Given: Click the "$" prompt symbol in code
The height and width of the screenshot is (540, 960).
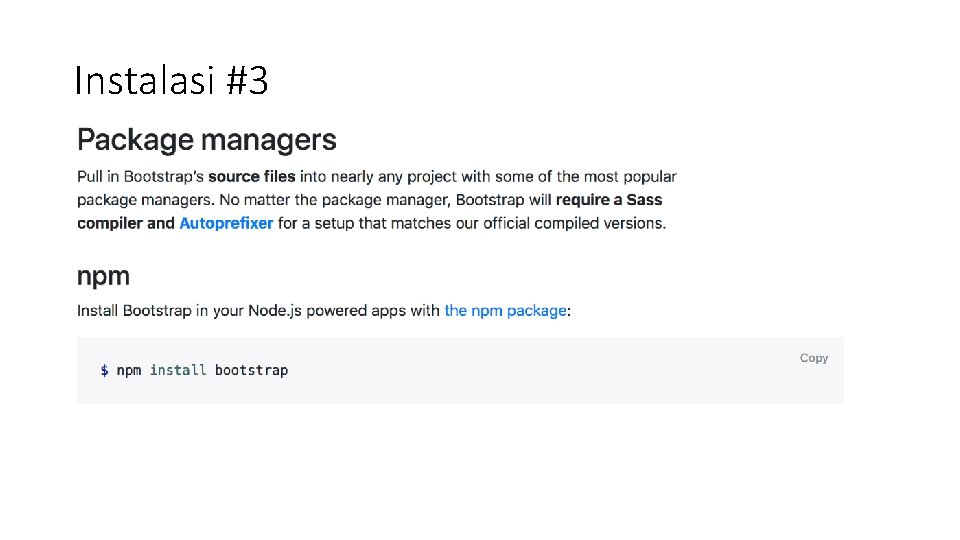Looking at the screenshot, I should point(104,370).
